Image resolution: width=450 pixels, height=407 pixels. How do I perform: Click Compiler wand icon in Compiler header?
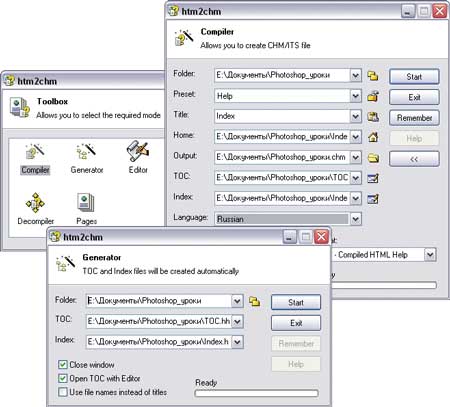tap(184, 38)
